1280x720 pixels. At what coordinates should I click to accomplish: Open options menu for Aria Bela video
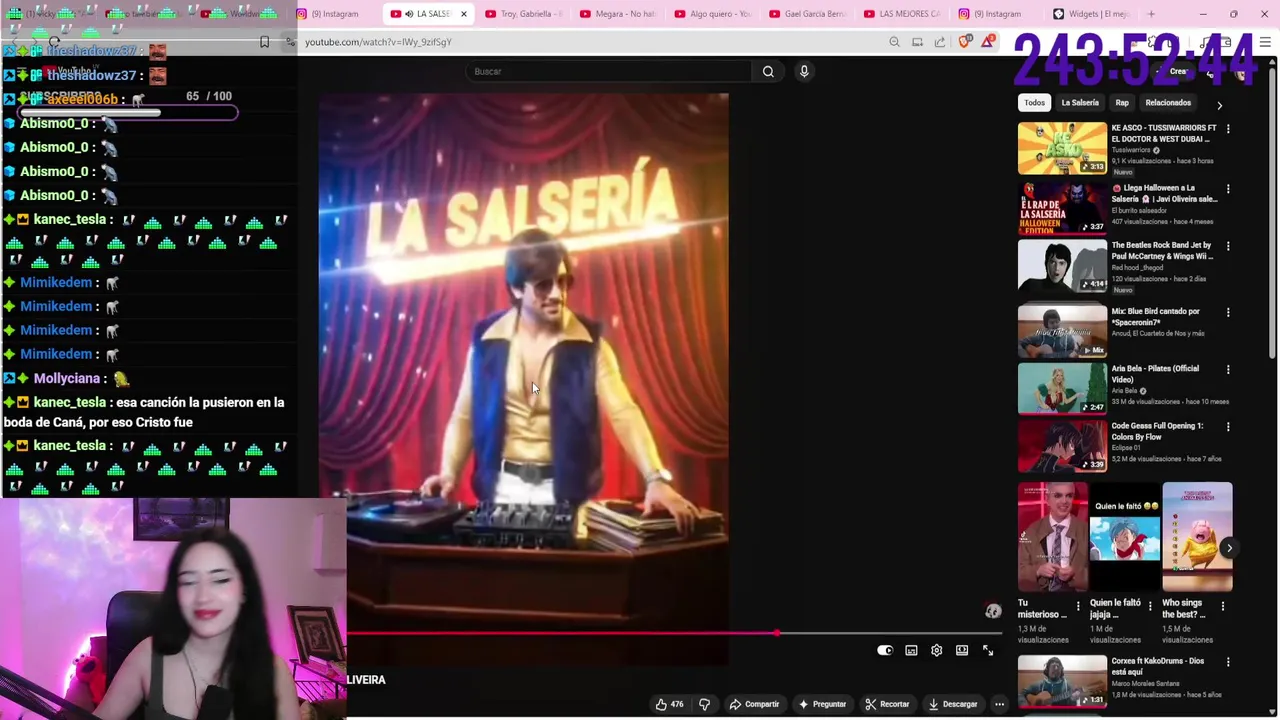[x=1228, y=369]
